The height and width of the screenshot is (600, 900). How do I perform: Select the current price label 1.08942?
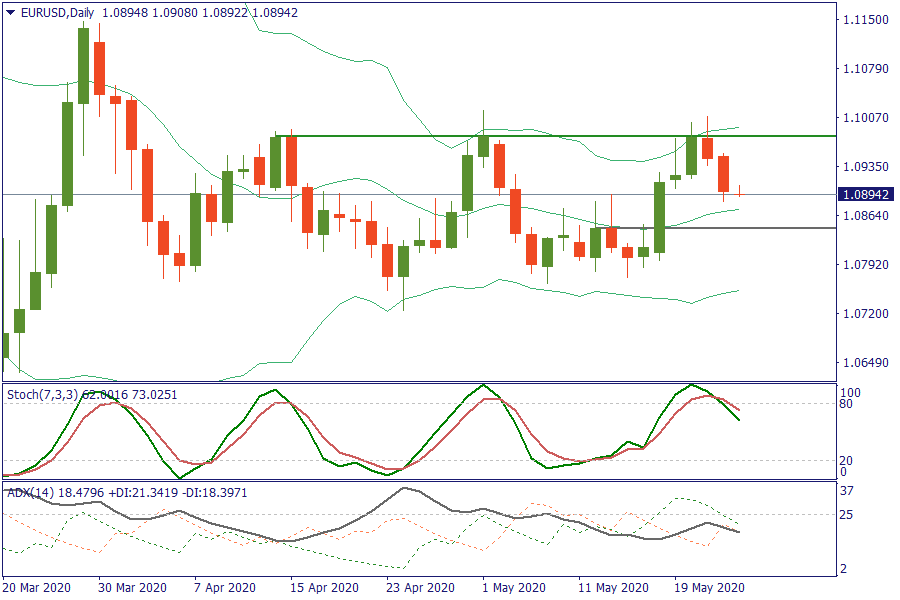pos(866,195)
